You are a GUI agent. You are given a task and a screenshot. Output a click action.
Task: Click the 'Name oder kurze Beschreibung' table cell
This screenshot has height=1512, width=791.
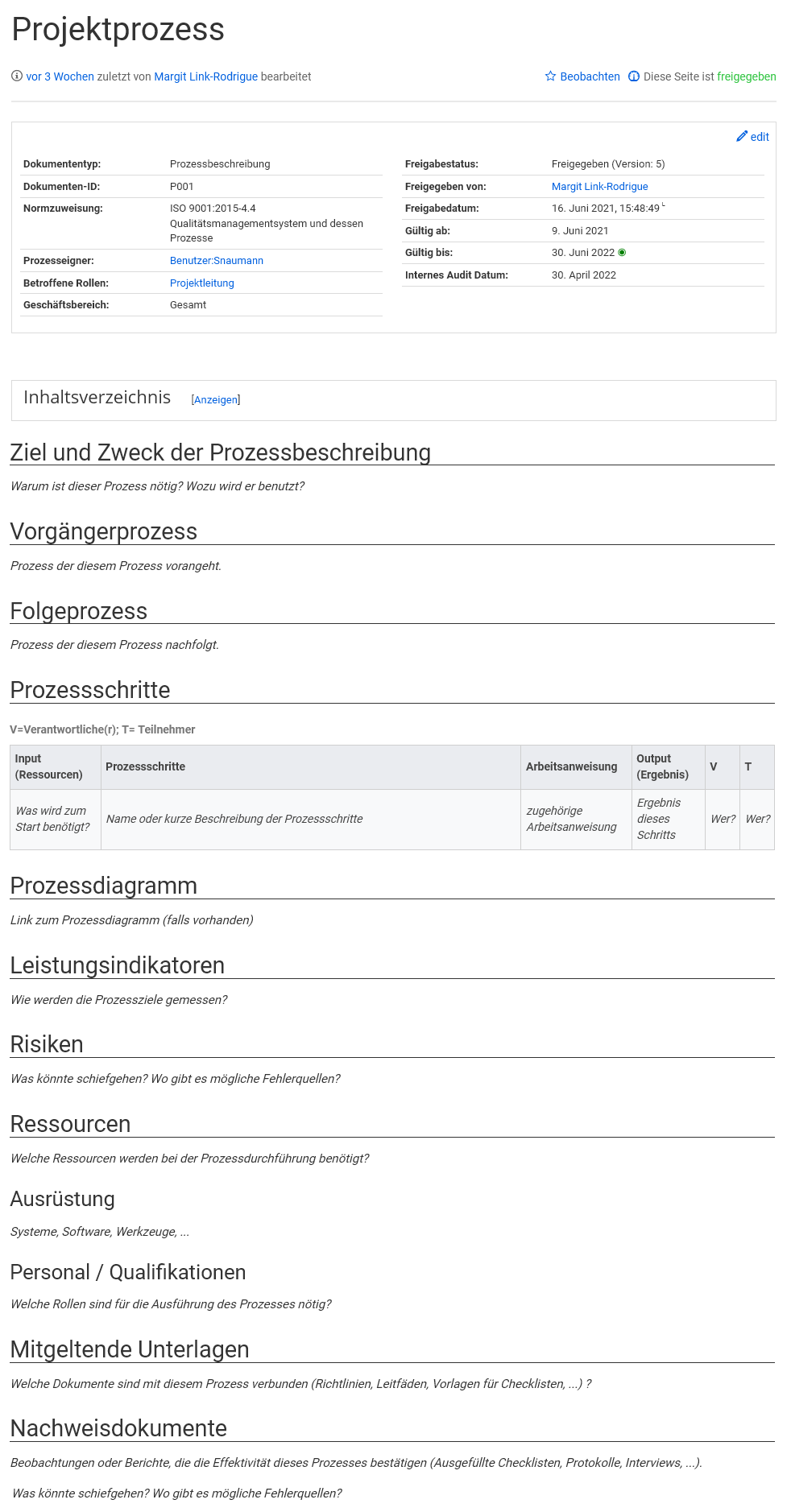[x=234, y=819]
